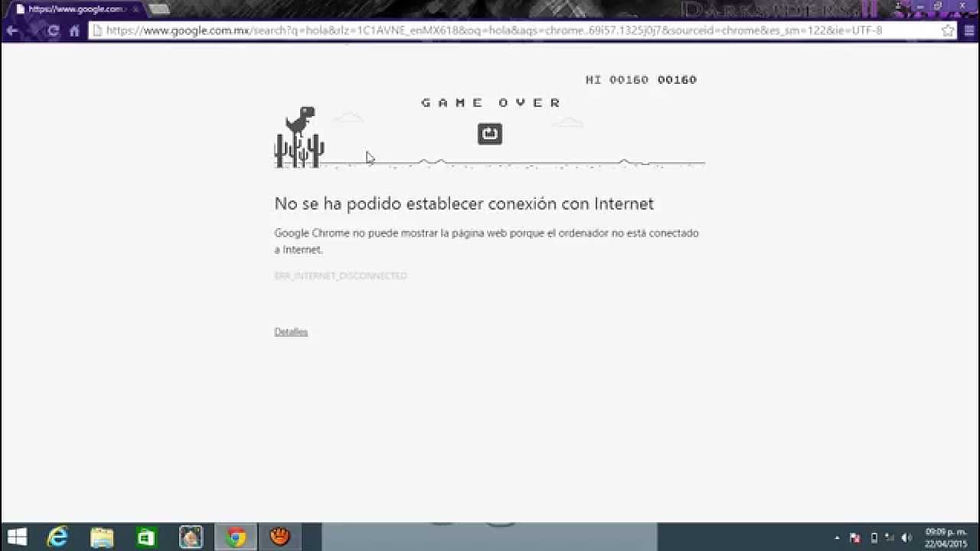
Task: Click the page document icon in the address bar
Action: [98, 31]
